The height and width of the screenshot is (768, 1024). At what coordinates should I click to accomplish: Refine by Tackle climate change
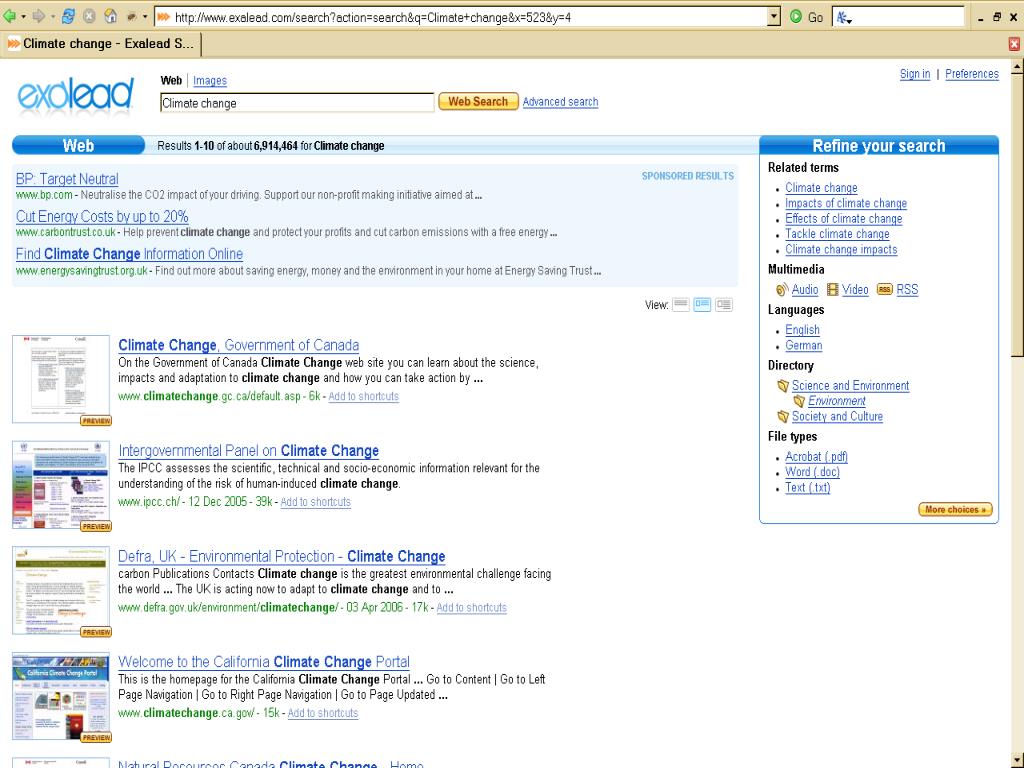click(x=837, y=234)
